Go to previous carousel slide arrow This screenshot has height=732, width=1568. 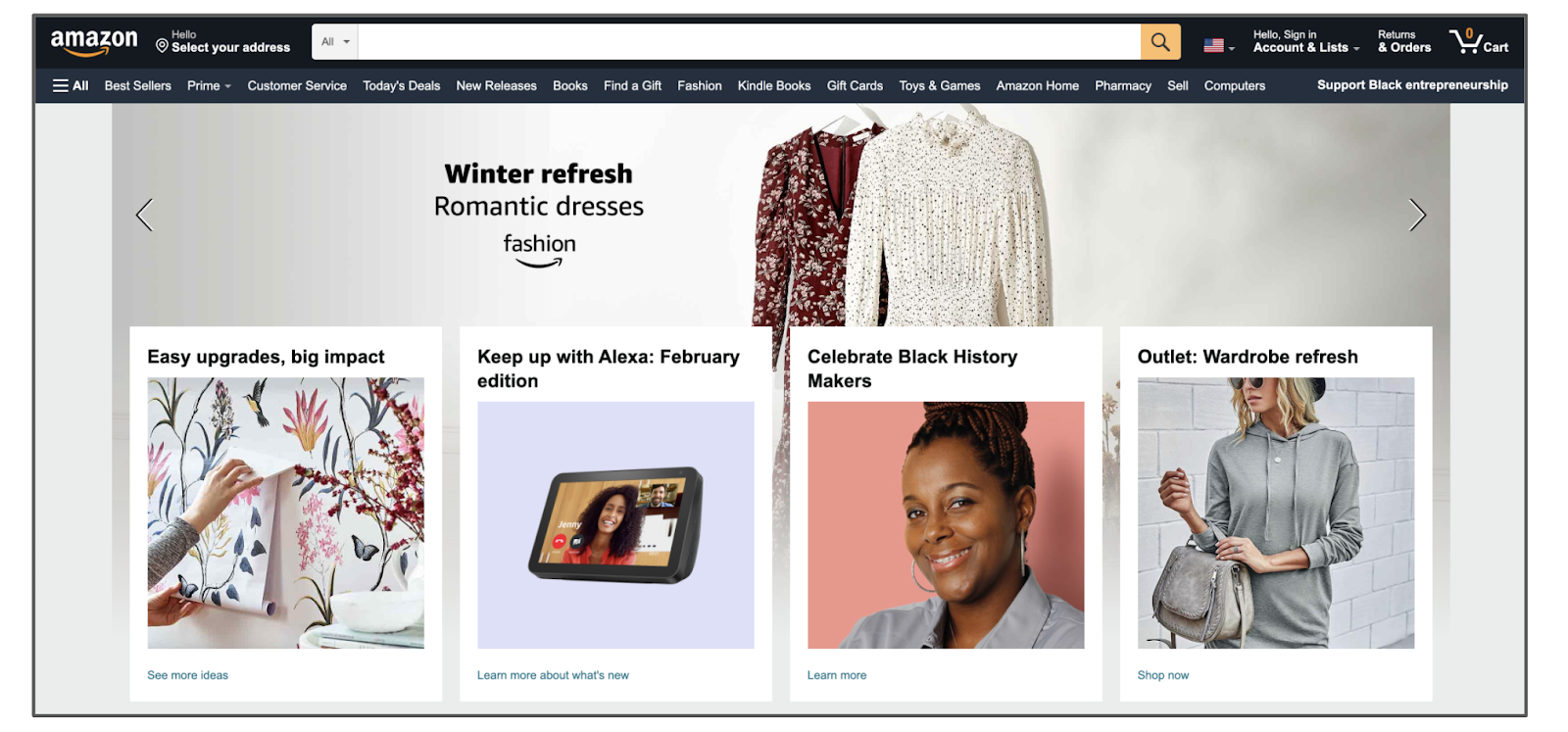145,215
